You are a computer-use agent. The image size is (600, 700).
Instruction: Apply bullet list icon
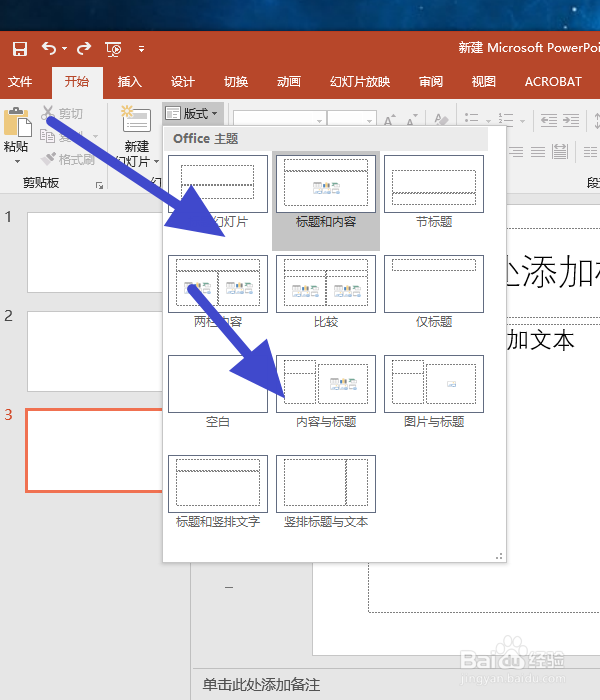pyautogui.click(x=471, y=119)
